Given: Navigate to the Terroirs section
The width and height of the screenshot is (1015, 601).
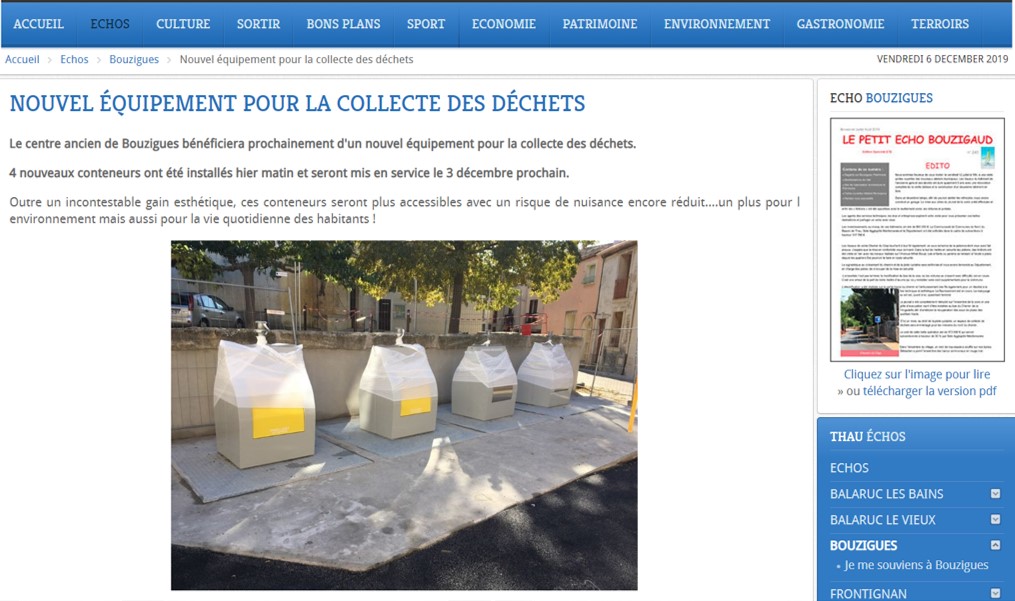Looking at the screenshot, I should click(x=939, y=24).
